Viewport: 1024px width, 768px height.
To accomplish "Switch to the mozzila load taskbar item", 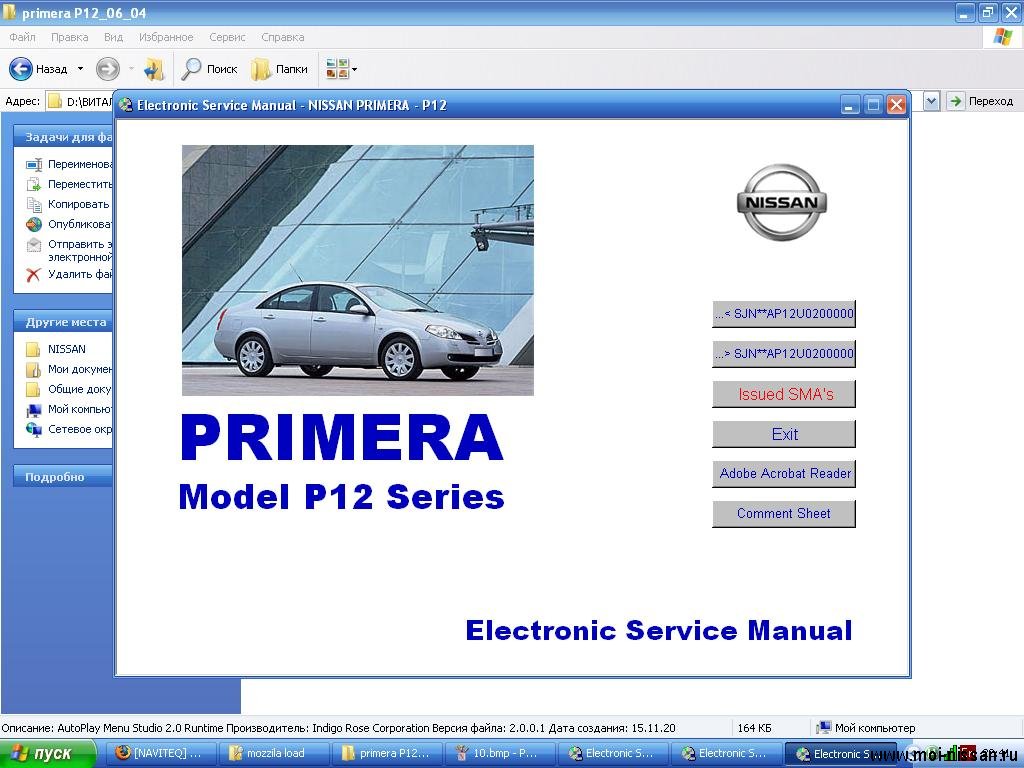I will click(274, 754).
